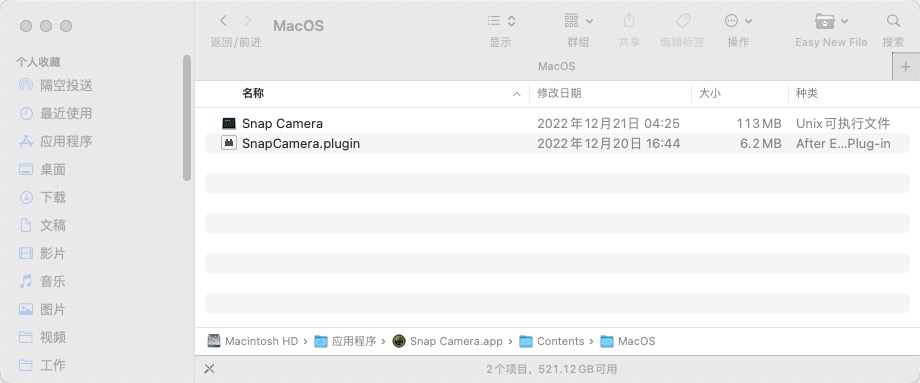Open the 群组 grouping dropdown
Image resolution: width=920 pixels, height=383 pixels.
[x=579, y=21]
